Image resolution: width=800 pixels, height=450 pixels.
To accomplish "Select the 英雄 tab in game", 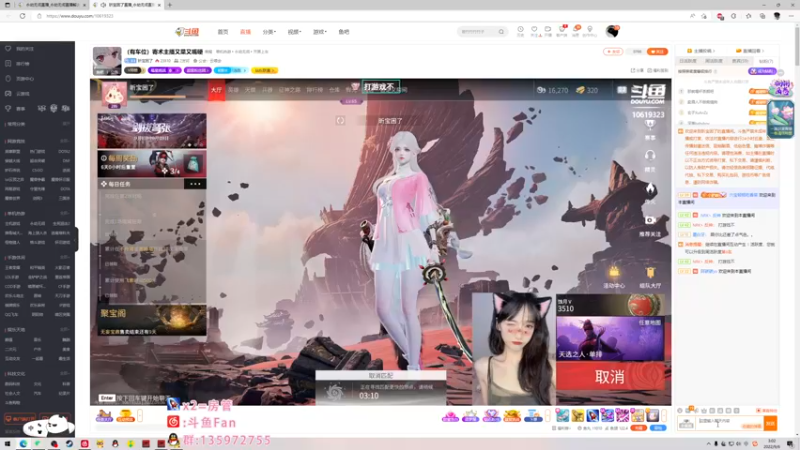I will (233, 90).
